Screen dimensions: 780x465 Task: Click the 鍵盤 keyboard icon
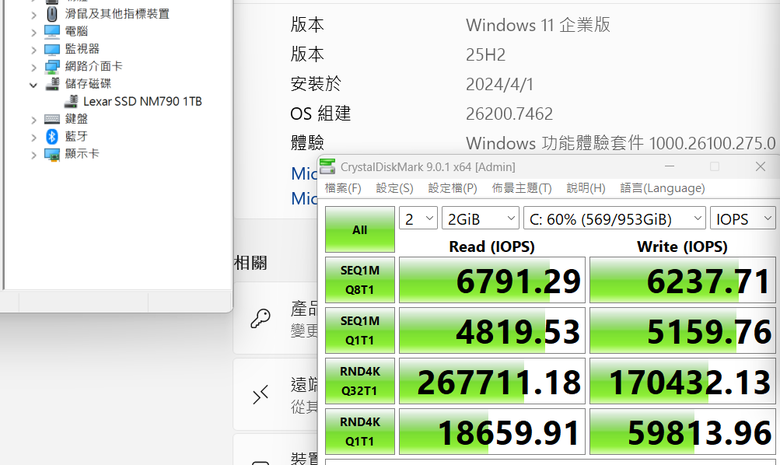[52, 119]
